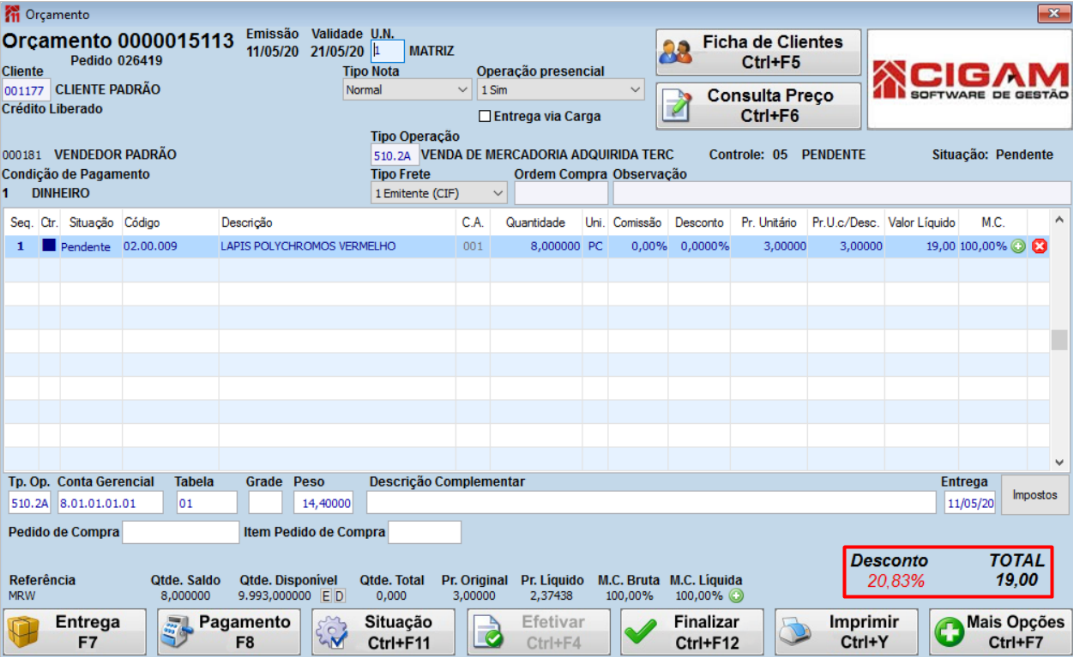Click the TOTAL 19,00 value
This screenshot has width=1080, height=657.
click(1017, 580)
